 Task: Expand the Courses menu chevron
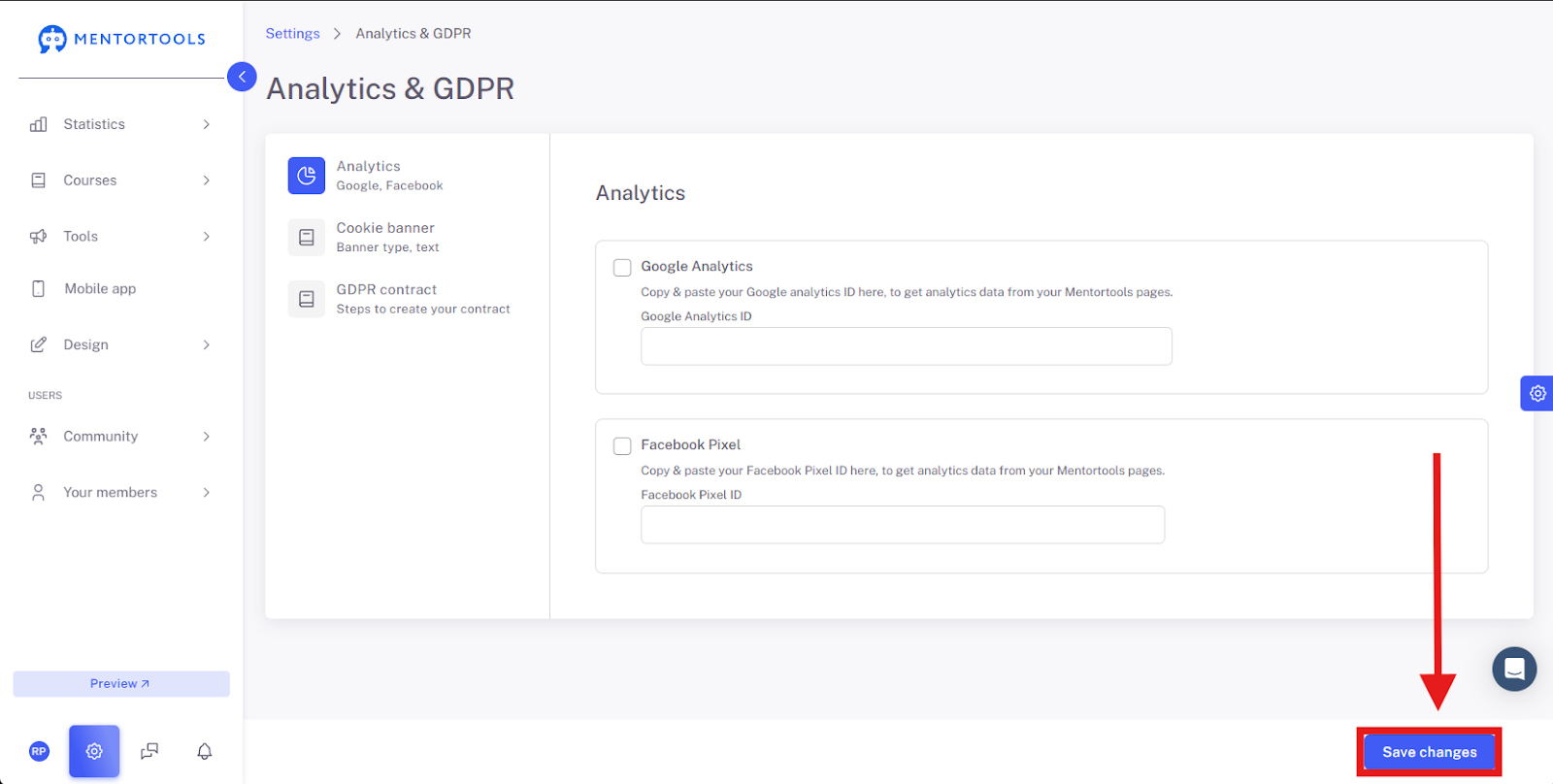[207, 180]
